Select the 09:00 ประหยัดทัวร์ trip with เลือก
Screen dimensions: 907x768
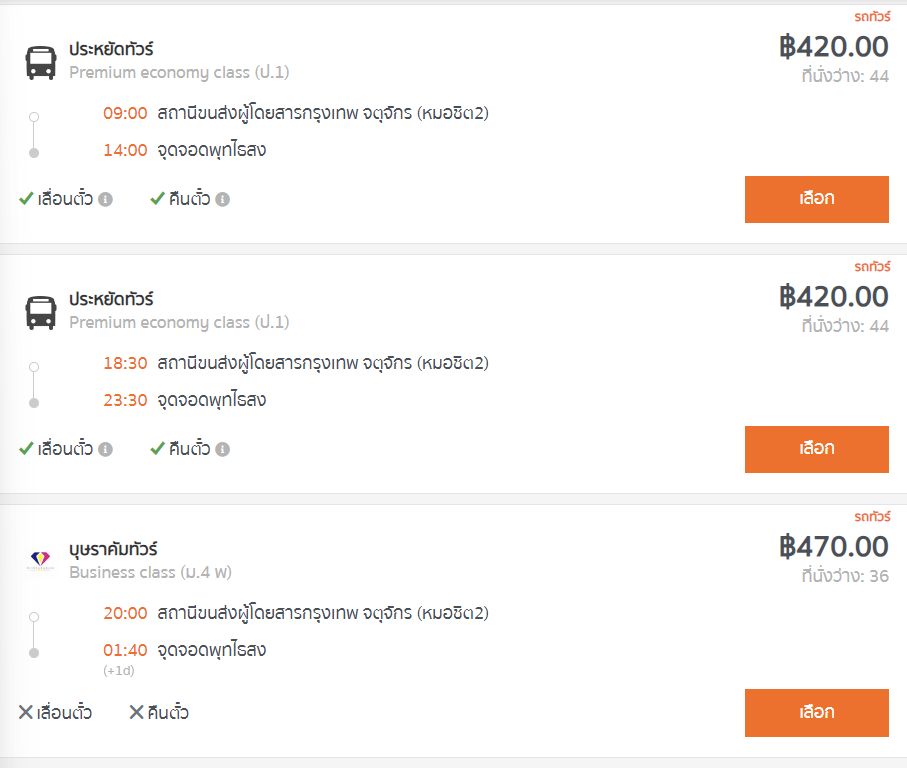click(816, 199)
